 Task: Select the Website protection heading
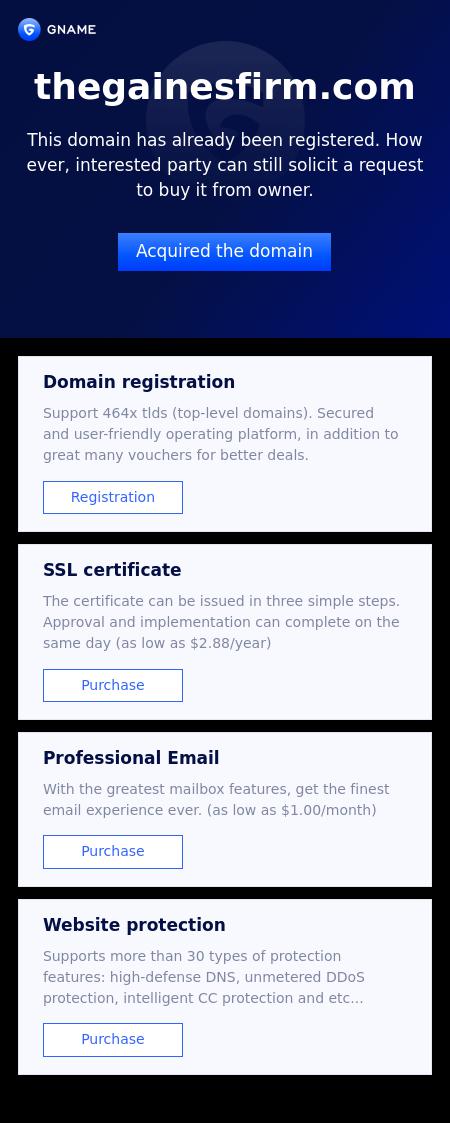tap(134, 925)
